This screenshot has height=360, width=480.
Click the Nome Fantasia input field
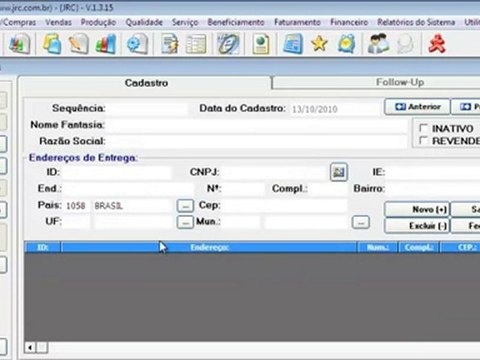click(256, 125)
